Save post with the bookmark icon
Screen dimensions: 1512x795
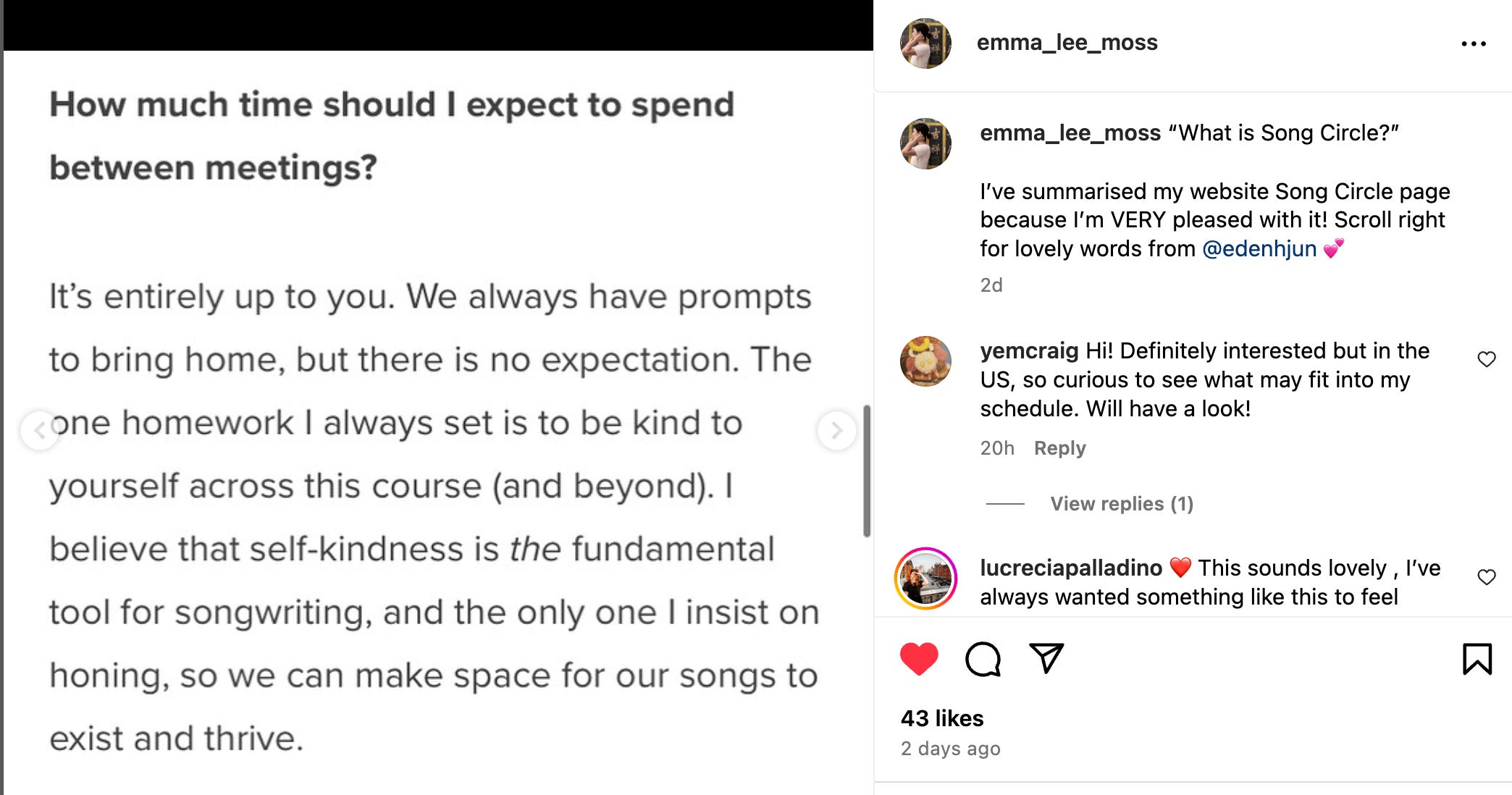1477,659
